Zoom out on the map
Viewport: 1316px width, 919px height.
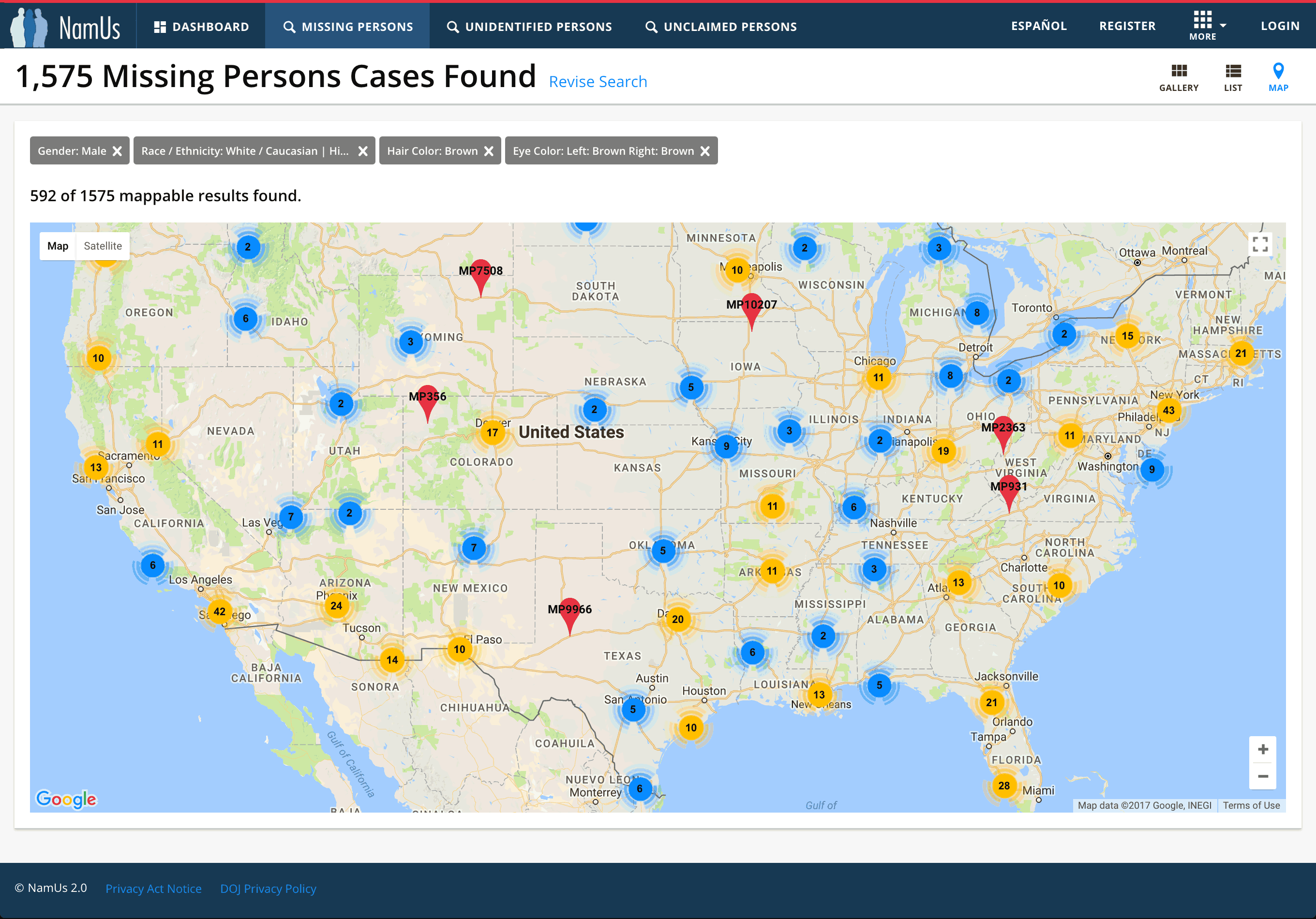coord(1263,776)
